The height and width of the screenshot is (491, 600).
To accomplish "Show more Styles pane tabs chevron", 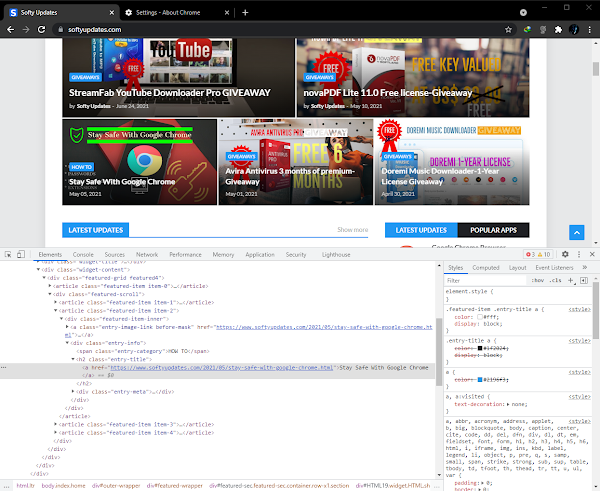I will click(585, 267).
